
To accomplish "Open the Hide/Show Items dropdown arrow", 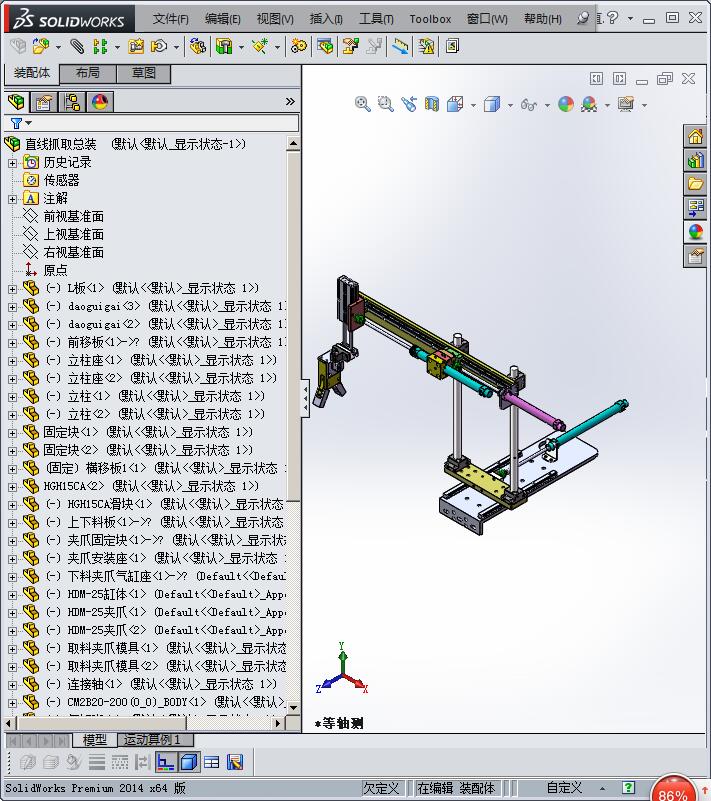I will (x=547, y=105).
